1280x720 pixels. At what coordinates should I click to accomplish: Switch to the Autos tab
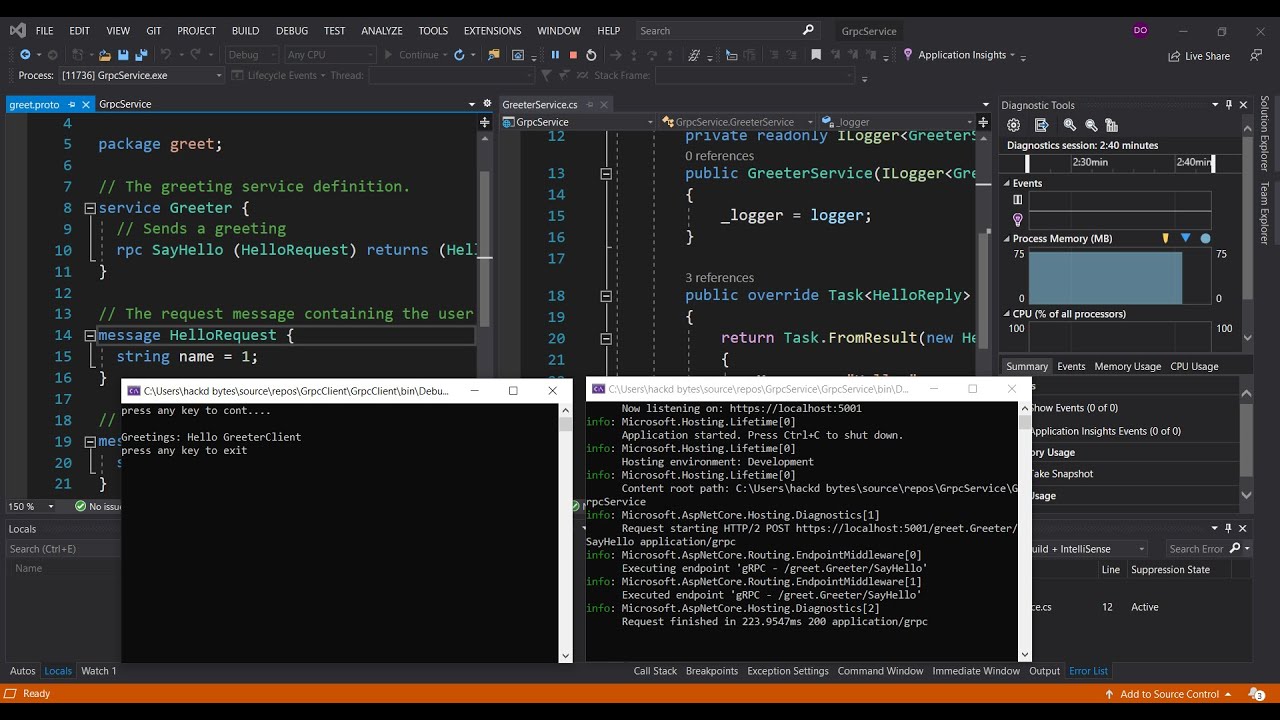click(22, 671)
